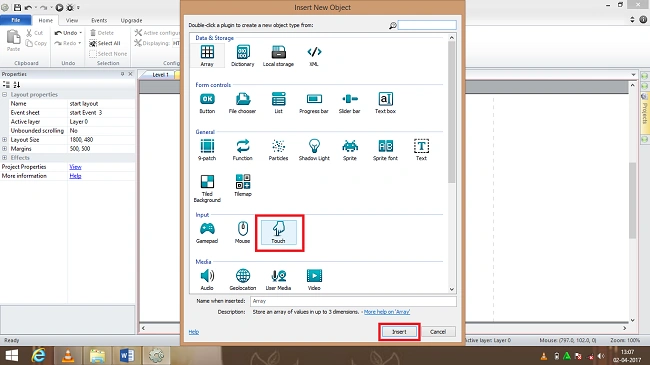Select the Level 1 layout tab
The width and height of the screenshot is (650, 365).
160,75
